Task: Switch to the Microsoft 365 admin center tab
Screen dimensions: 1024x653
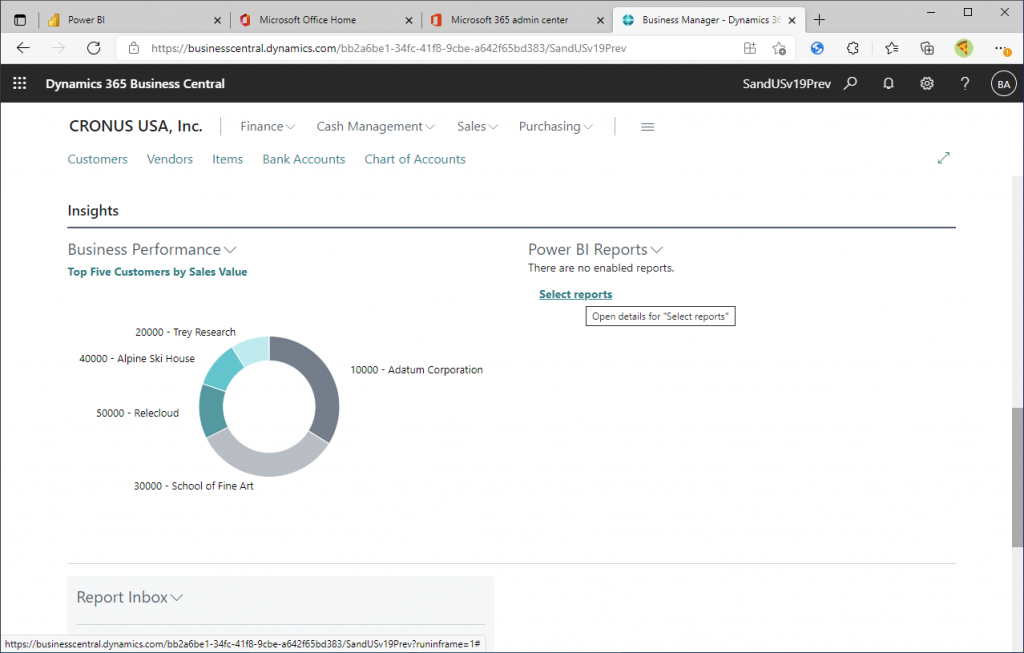Action: pyautogui.click(x=516, y=20)
